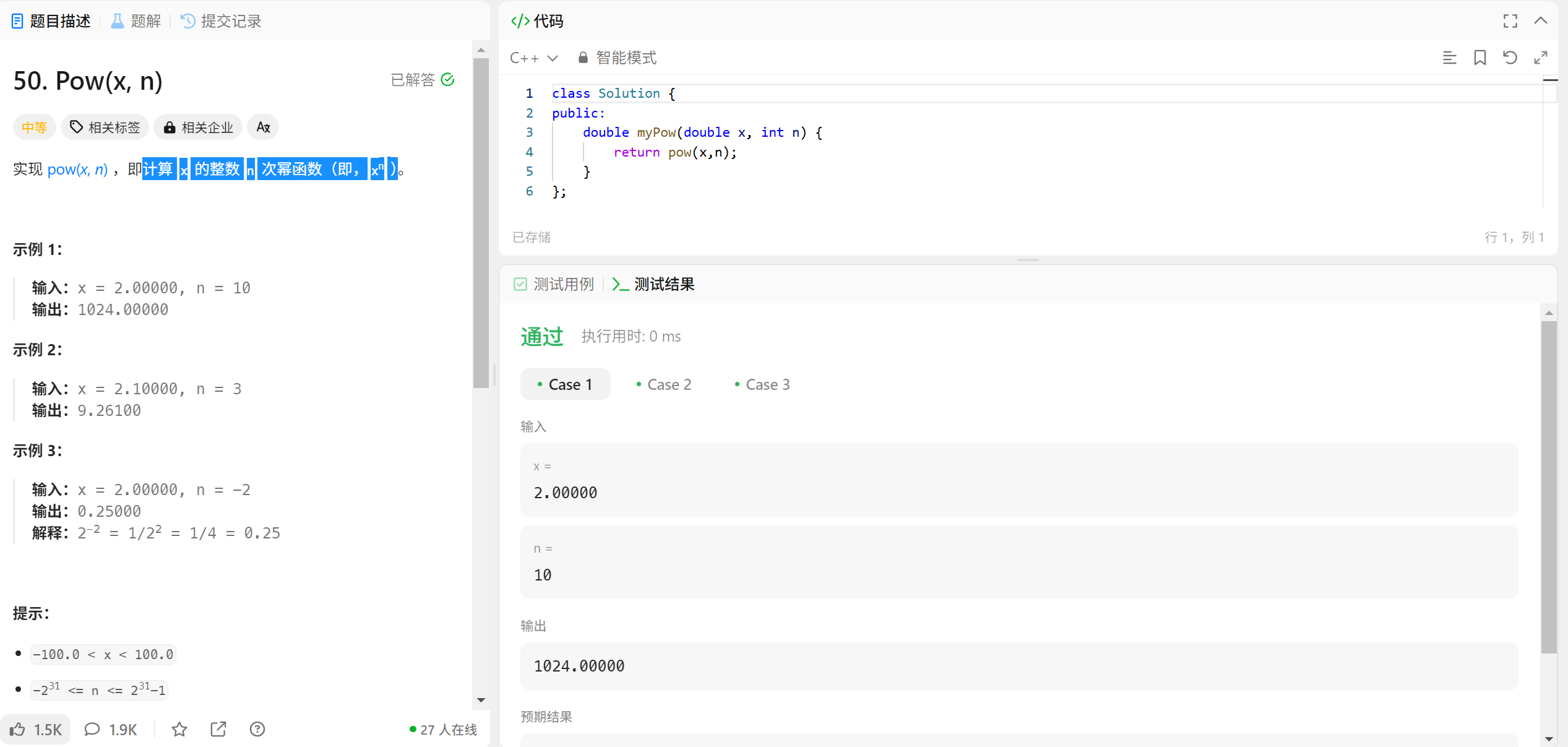The image size is (1568, 747).
Task: Click the share link icon
Action: (218, 729)
